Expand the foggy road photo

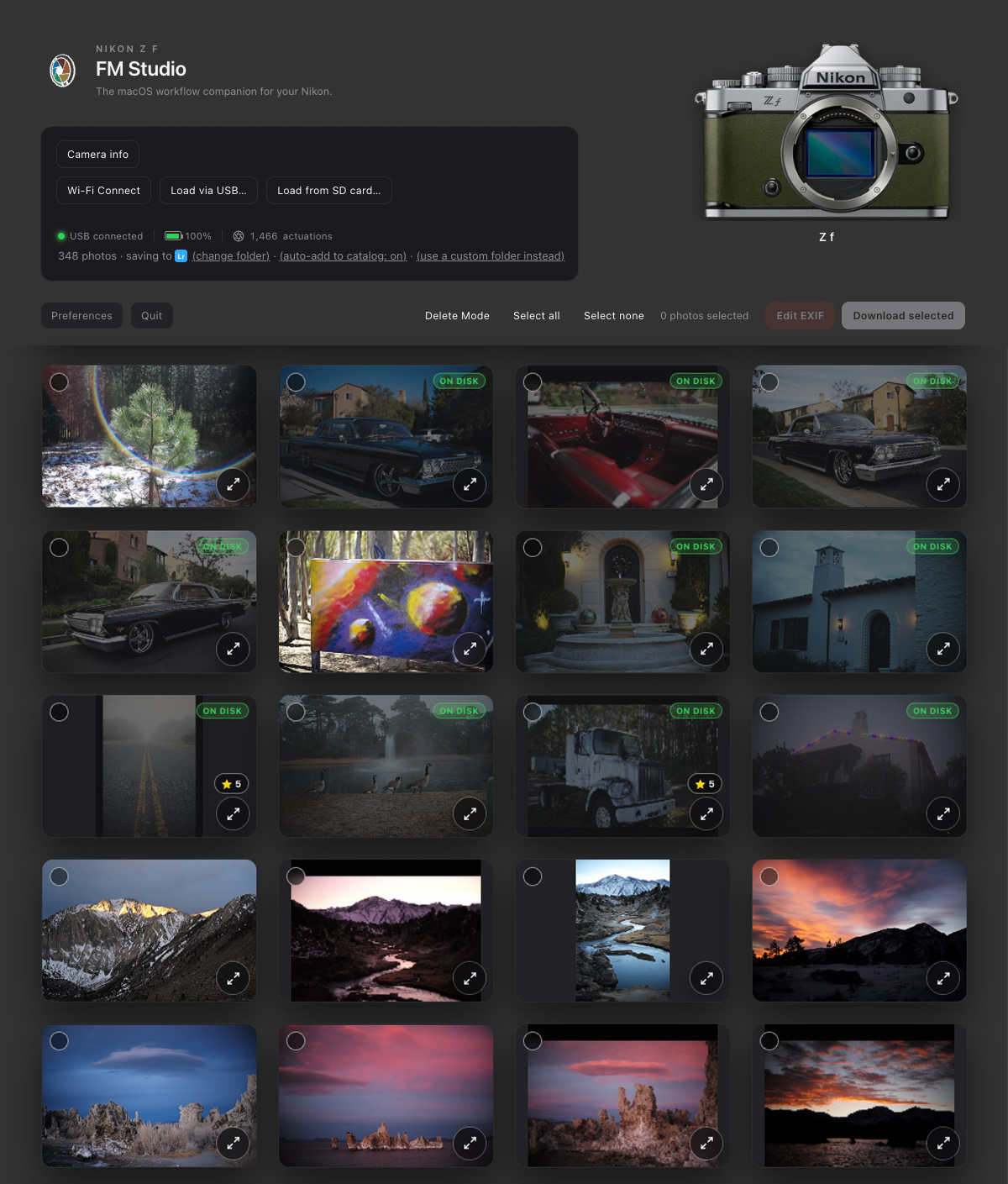pyautogui.click(x=233, y=813)
